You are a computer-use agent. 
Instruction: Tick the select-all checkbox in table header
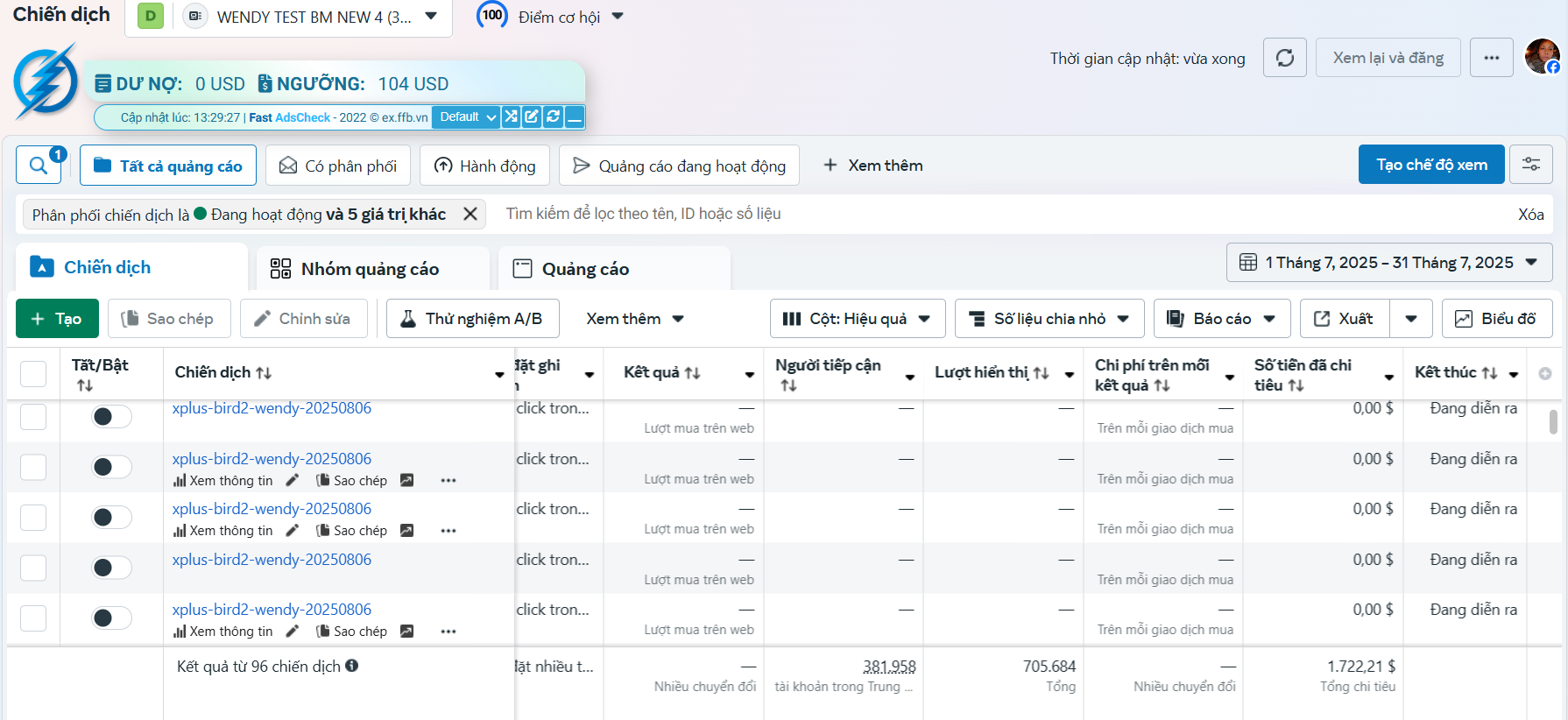[33, 374]
